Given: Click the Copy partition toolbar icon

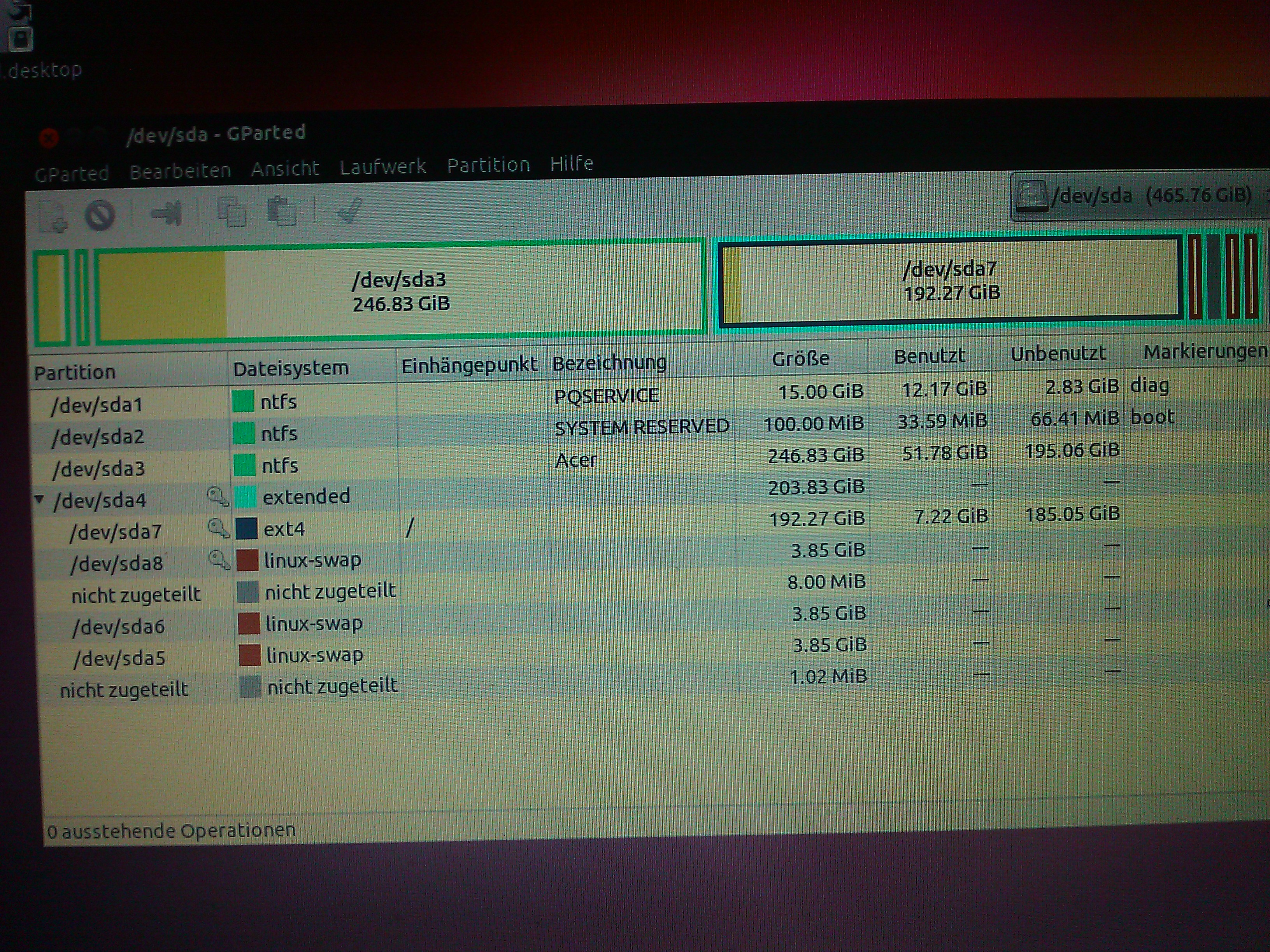Looking at the screenshot, I should point(232,212).
